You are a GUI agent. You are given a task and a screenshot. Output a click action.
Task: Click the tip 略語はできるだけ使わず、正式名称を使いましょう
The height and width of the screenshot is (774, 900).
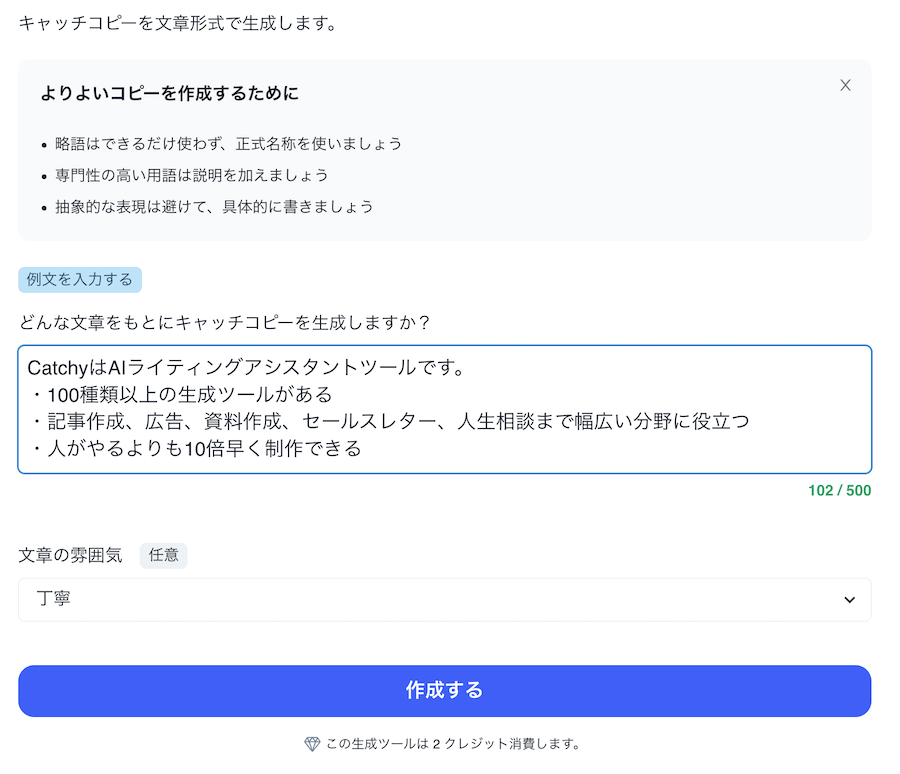point(228,144)
